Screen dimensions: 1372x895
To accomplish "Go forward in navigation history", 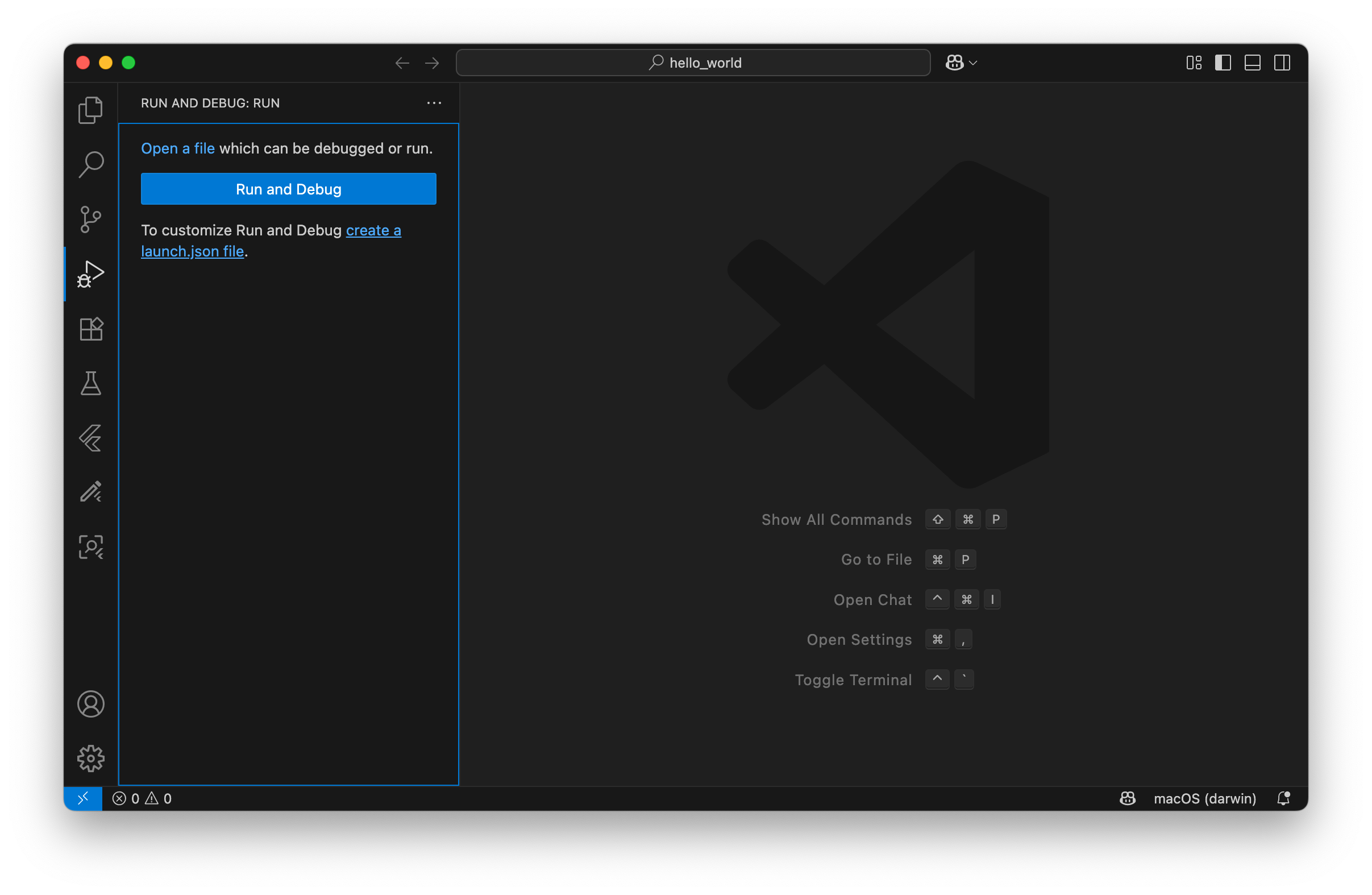I will pos(432,63).
